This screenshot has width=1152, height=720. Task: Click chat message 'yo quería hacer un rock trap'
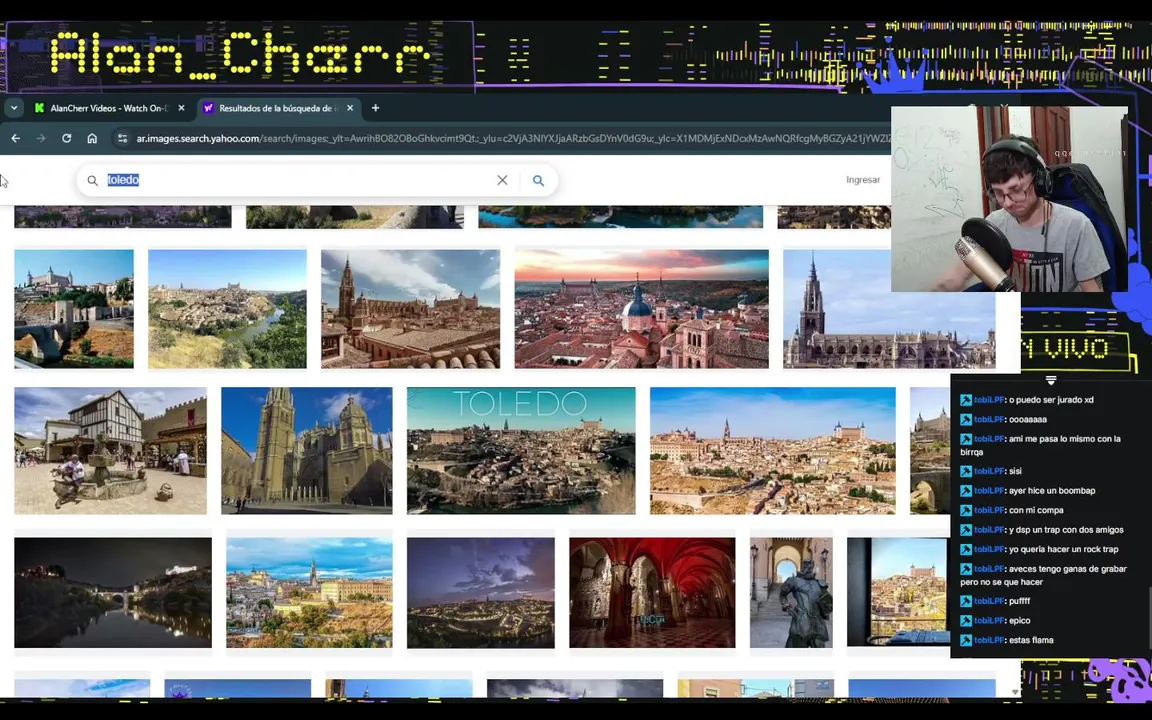click(x=1063, y=549)
